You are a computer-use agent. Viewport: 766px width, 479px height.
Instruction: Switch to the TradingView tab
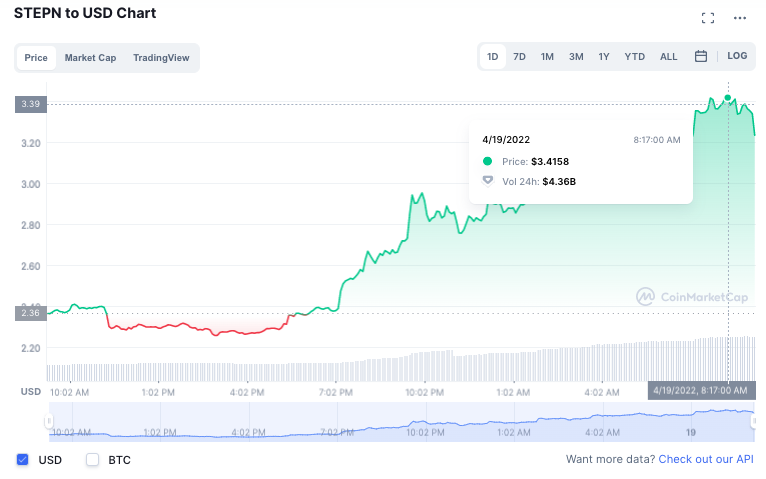(x=161, y=58)
